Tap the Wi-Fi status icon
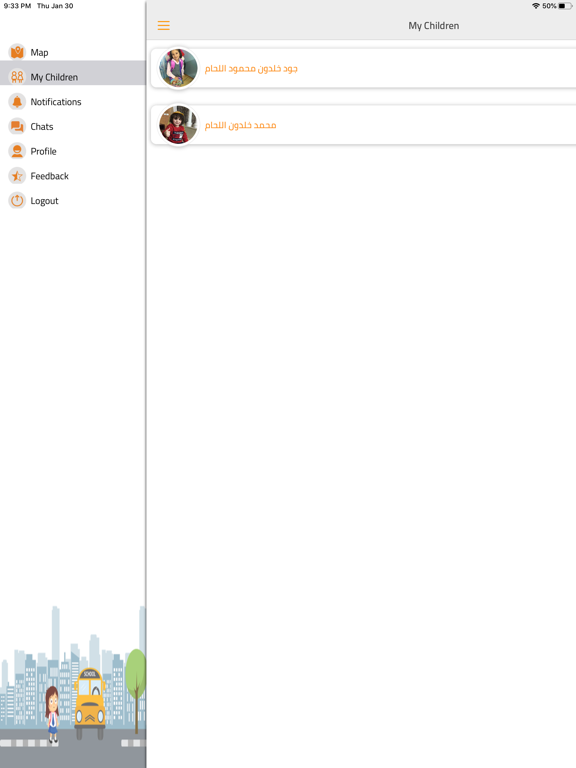The width and height of the screenshot is (576, 768). pos(536,6)
